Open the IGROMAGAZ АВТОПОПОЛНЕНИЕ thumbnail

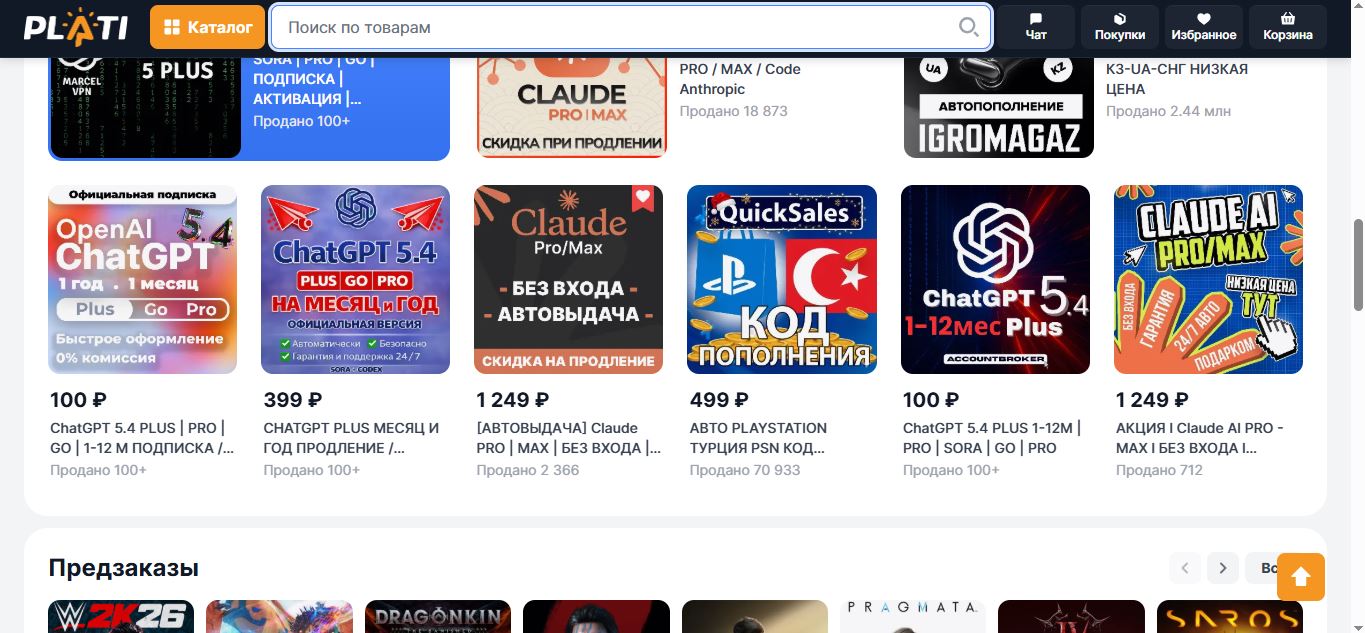pyautogui.click(x=999, y=108)
